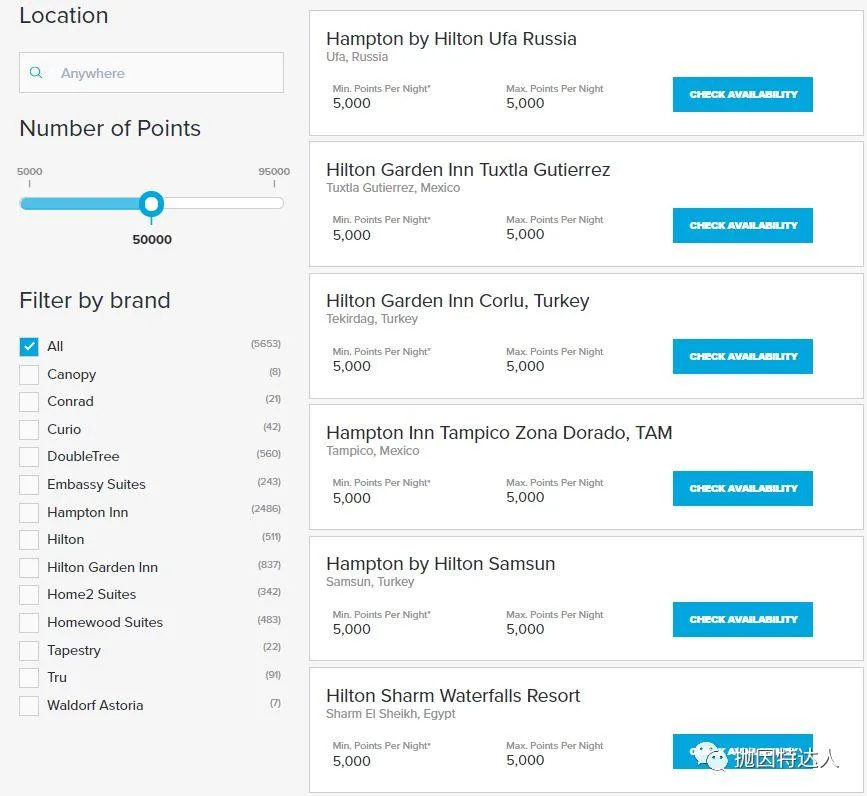
Task: Check availability for Hampton Inn Tampico Zona Dorado
Action: click(x=743, y=488)
